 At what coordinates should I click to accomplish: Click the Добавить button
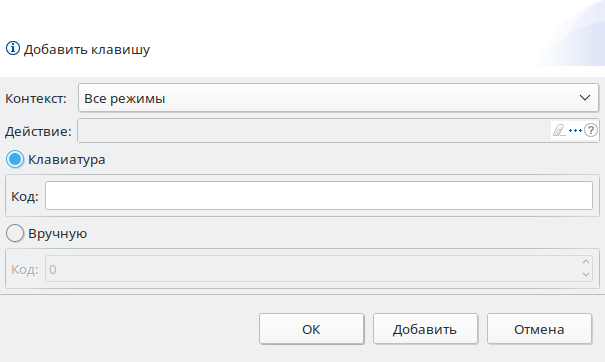coord(425,329)
